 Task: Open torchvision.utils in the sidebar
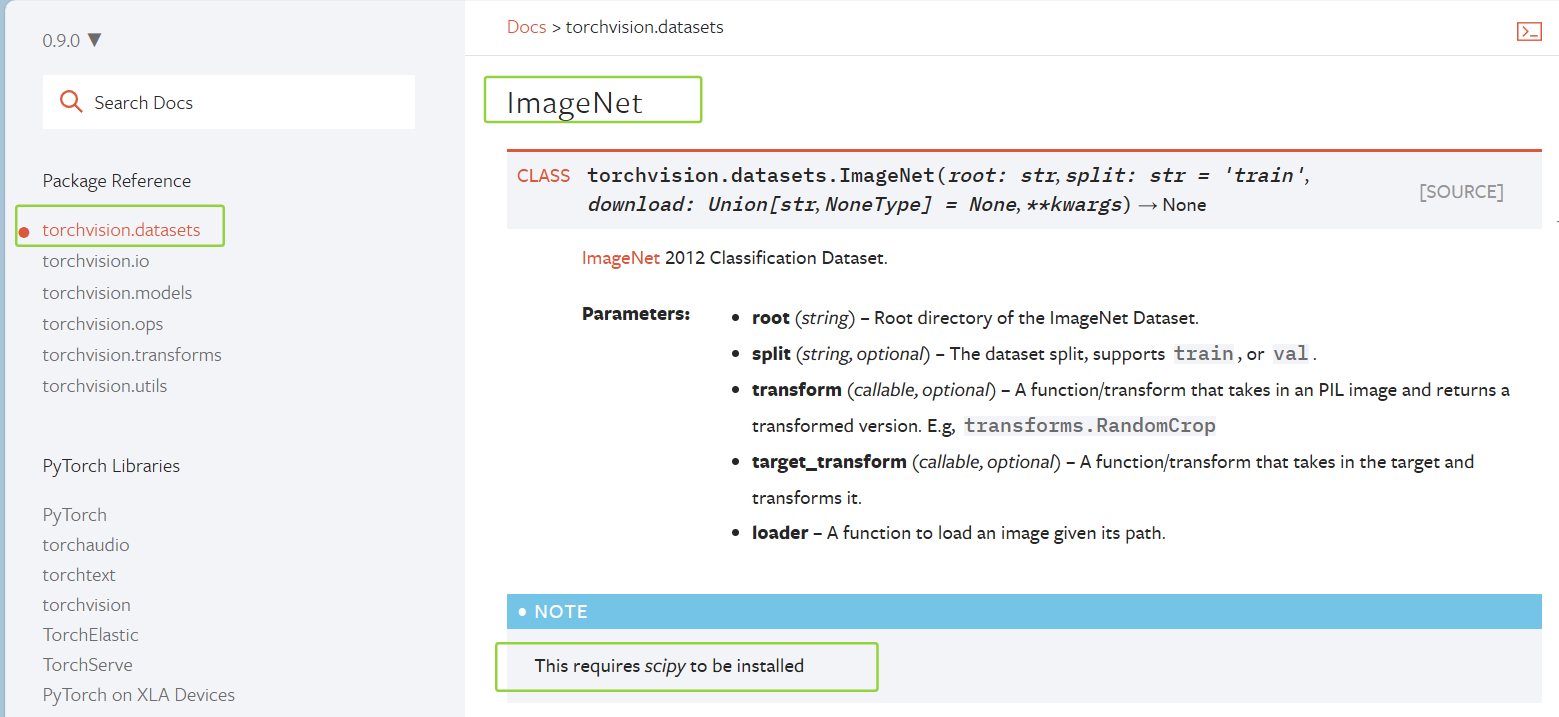tap(105, 386)
